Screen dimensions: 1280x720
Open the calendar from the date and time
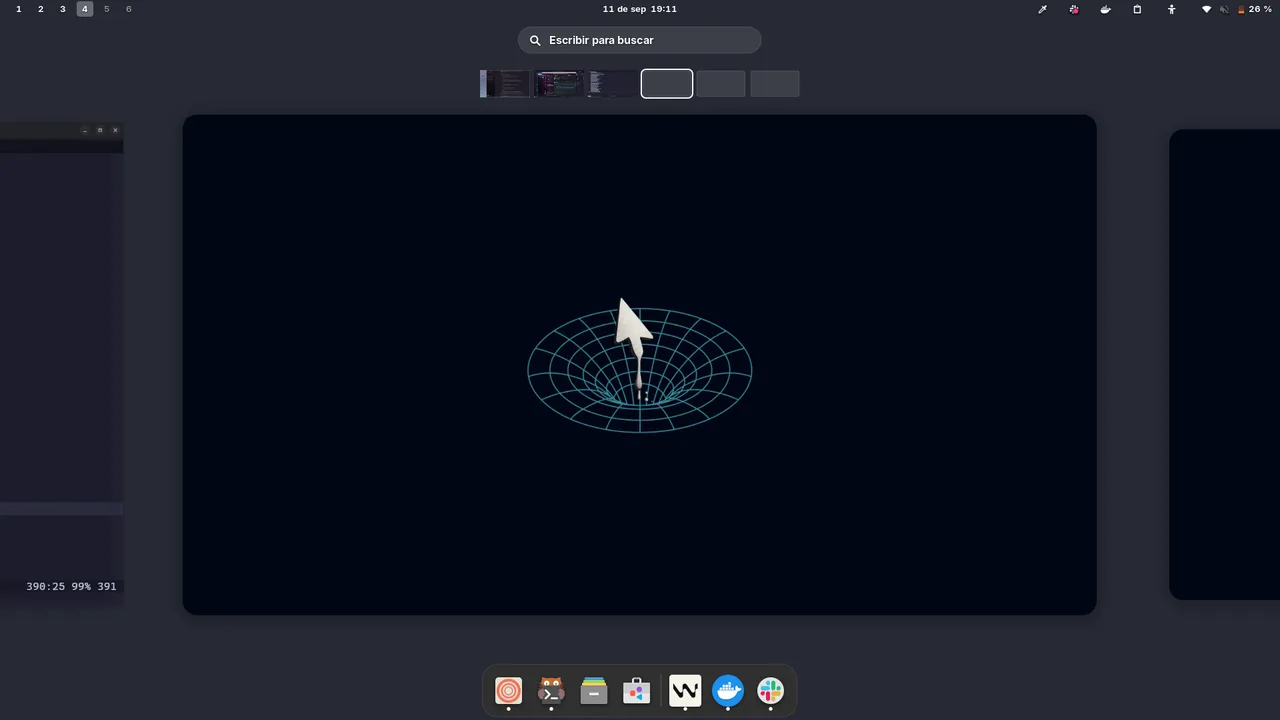pyautogui.click(x=640, y=9)
